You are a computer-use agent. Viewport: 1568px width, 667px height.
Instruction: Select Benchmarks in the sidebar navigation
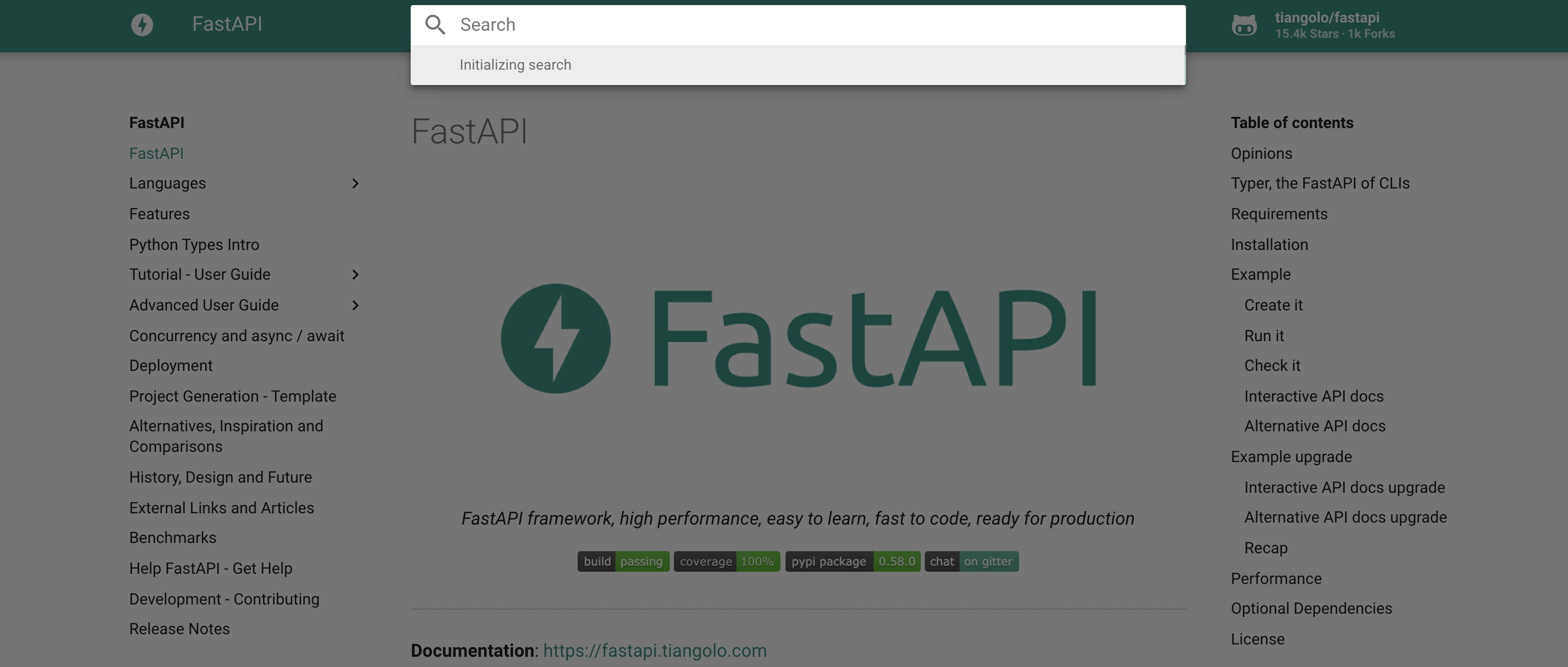172,537
